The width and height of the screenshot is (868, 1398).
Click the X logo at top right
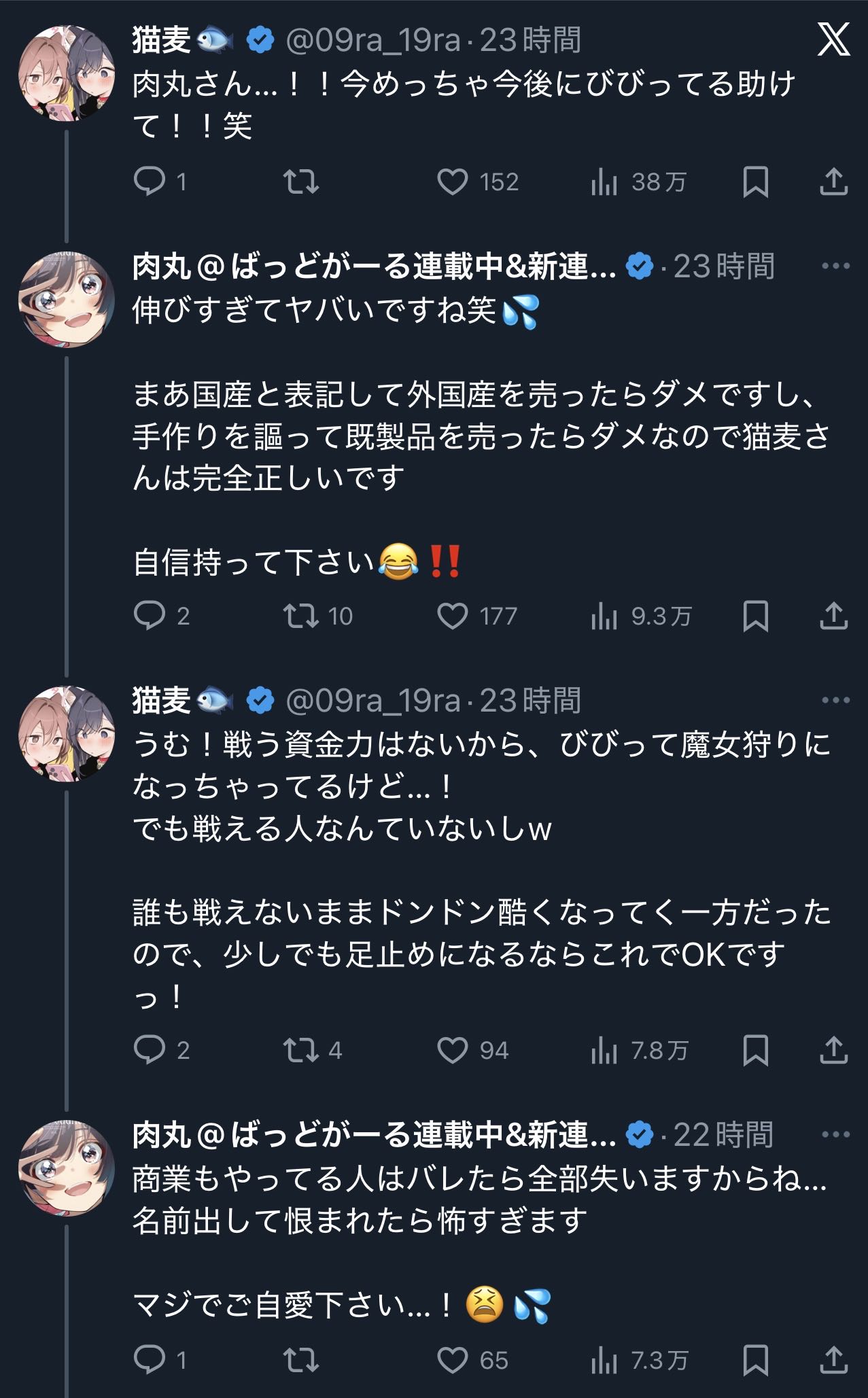click(833, 39)
